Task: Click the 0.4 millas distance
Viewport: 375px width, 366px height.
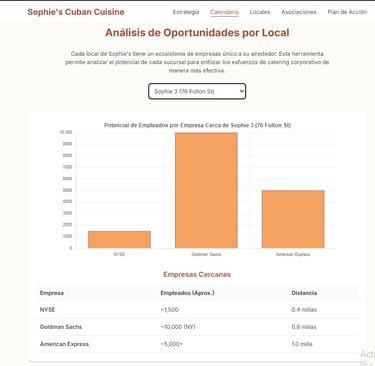Action: coord(304,310)
